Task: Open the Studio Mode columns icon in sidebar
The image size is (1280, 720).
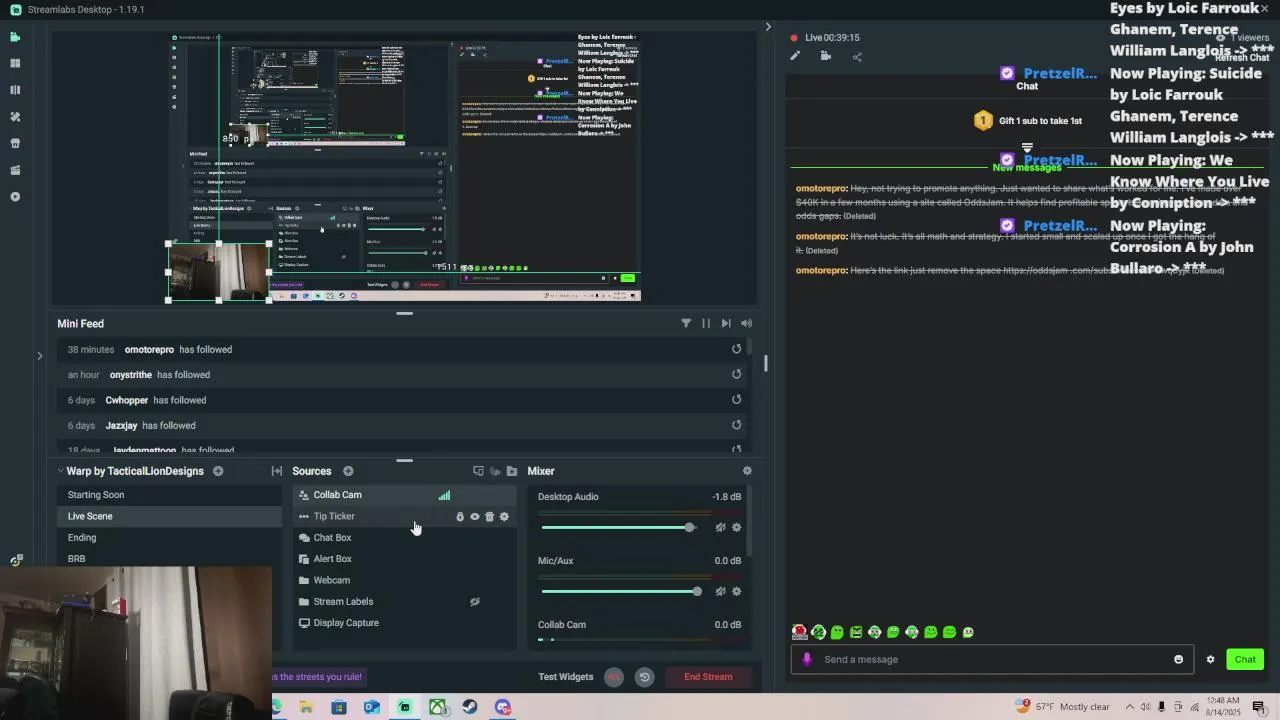Action: click(x=15, y=90)
